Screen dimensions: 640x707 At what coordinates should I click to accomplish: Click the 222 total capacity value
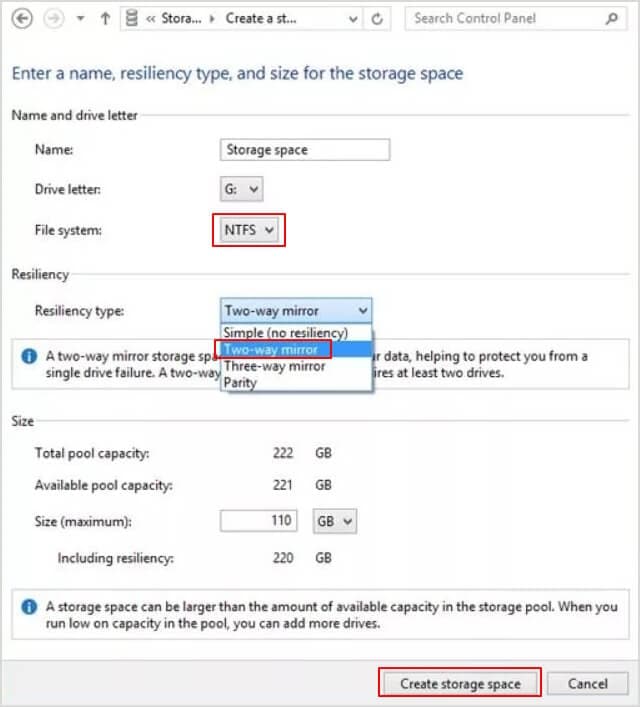pos(283,453)
